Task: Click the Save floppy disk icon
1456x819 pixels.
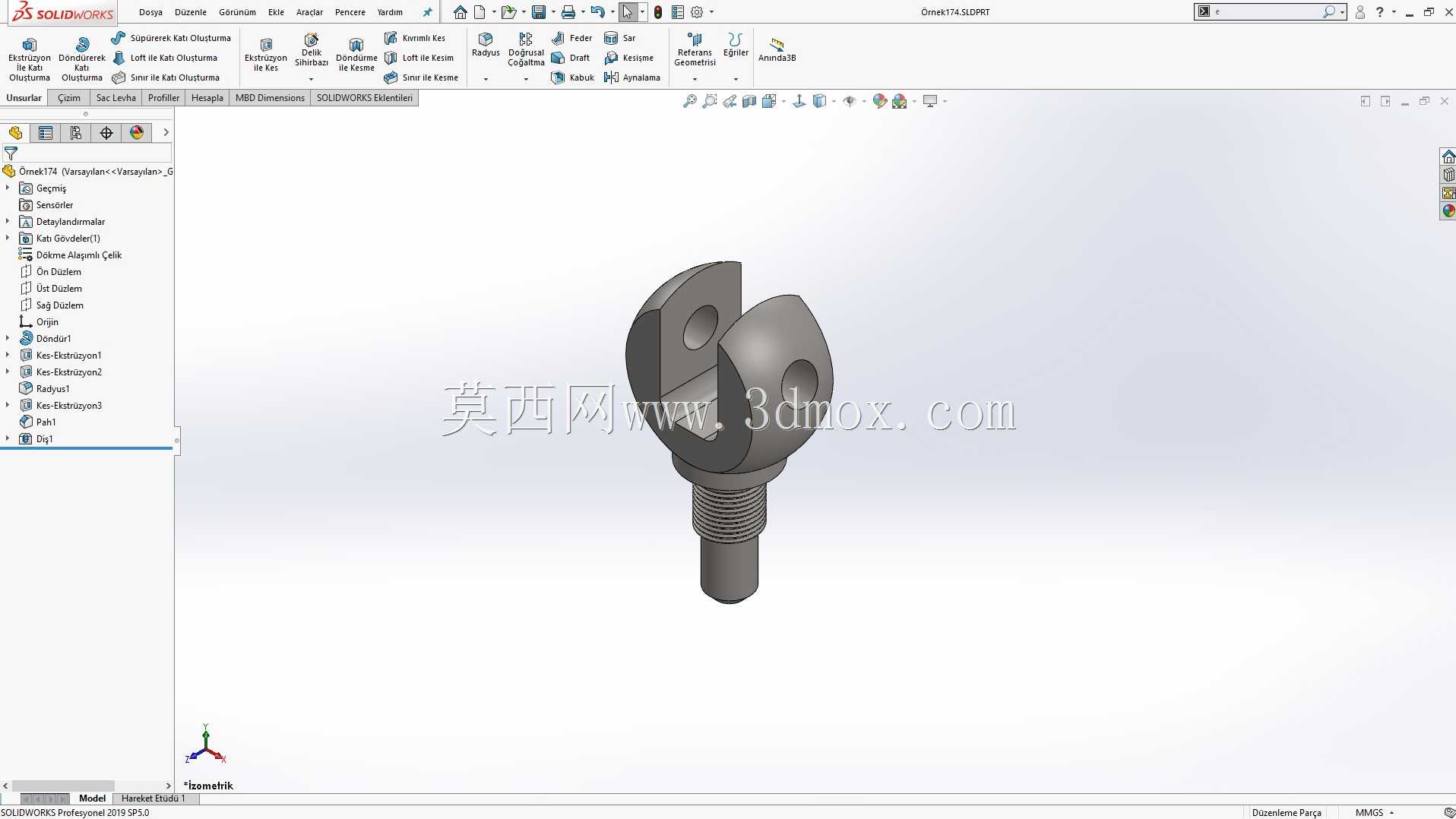Action: click(539, 12)
